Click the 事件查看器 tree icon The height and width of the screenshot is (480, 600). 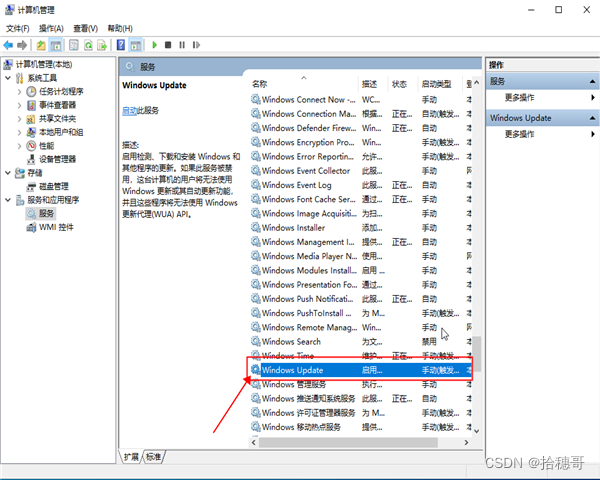(31, 105)
